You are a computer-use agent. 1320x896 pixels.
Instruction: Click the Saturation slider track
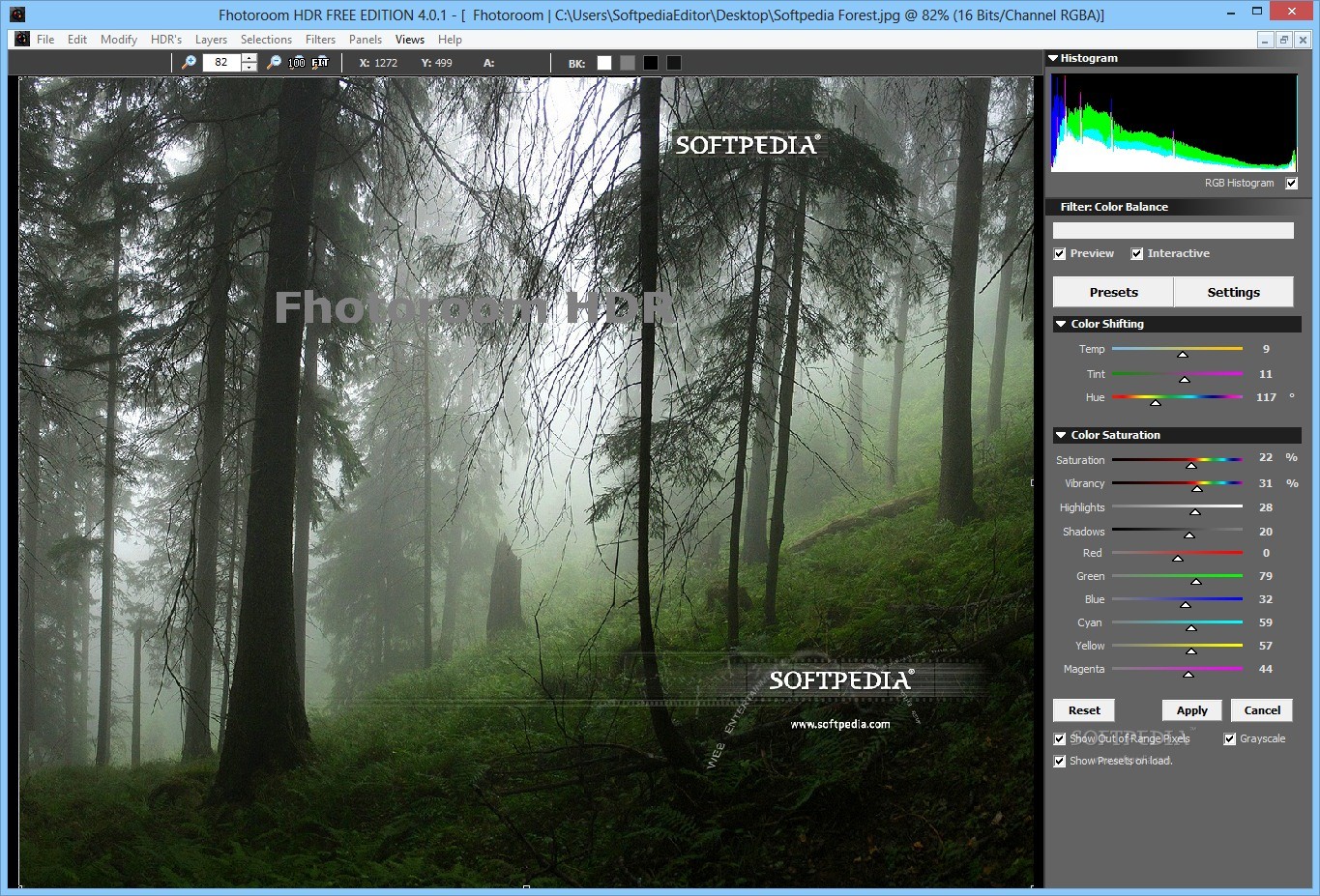[x=1177, y=460]
